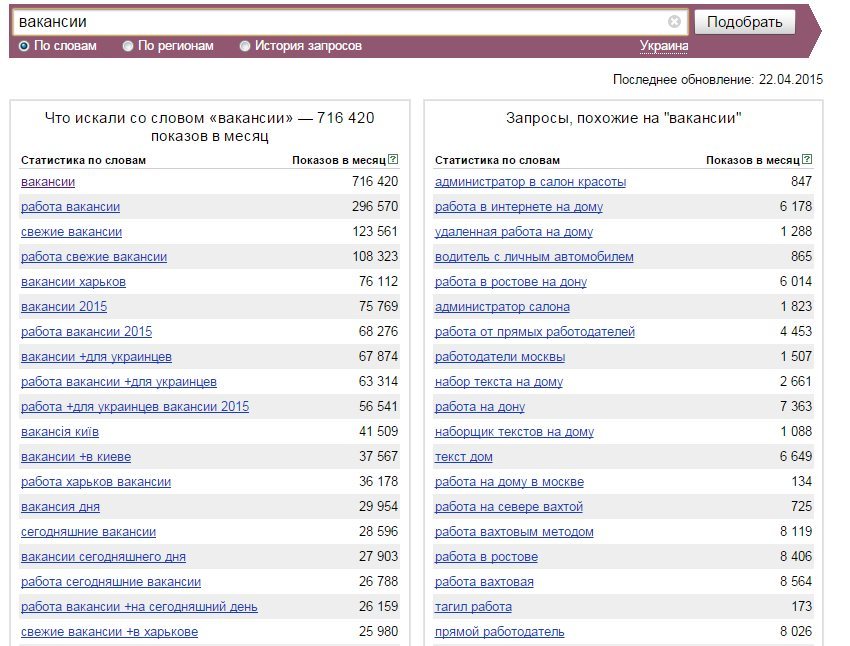
Task: Open the работа вакансии link
Action: tap(70, 206)
